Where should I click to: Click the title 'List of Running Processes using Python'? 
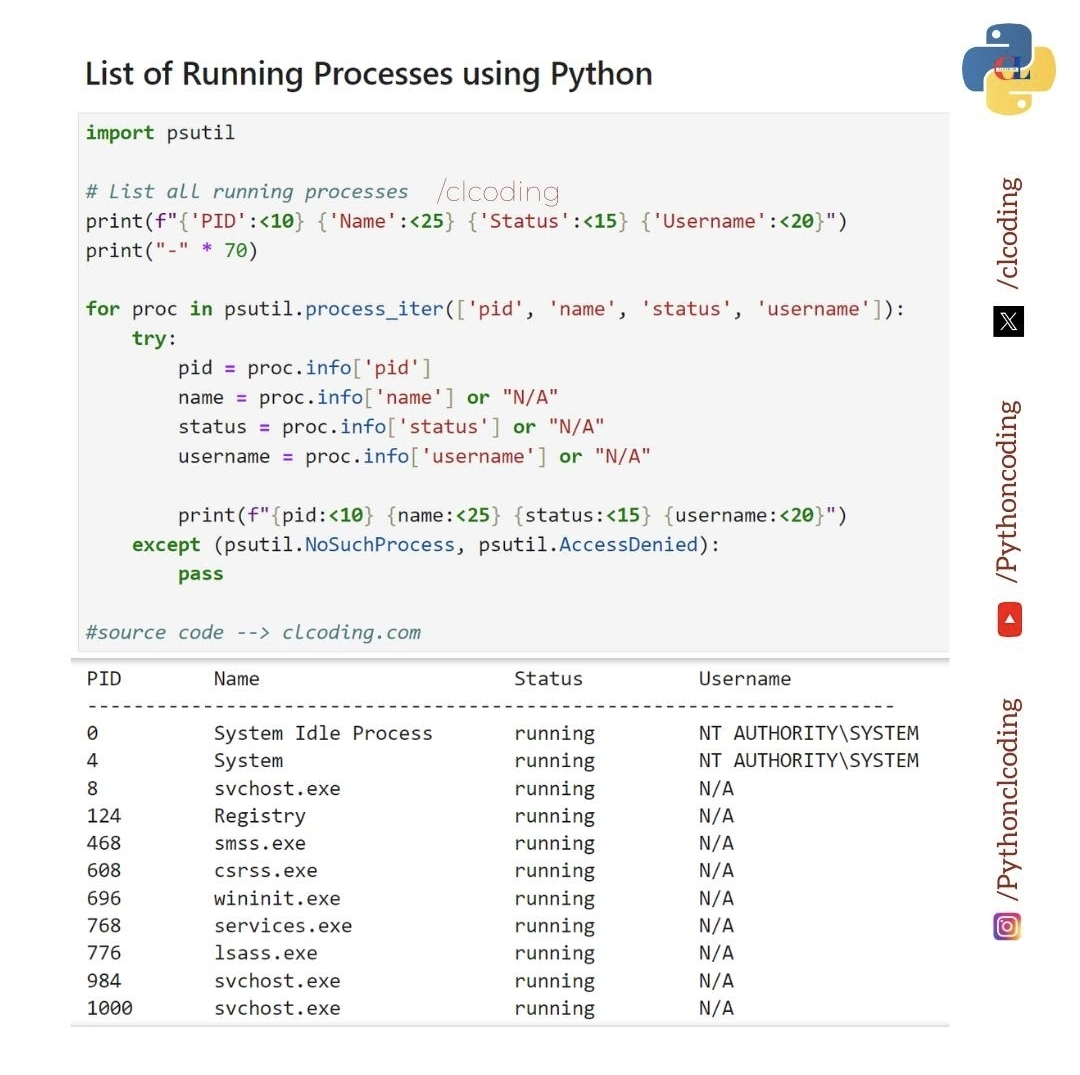pos(368,74)
